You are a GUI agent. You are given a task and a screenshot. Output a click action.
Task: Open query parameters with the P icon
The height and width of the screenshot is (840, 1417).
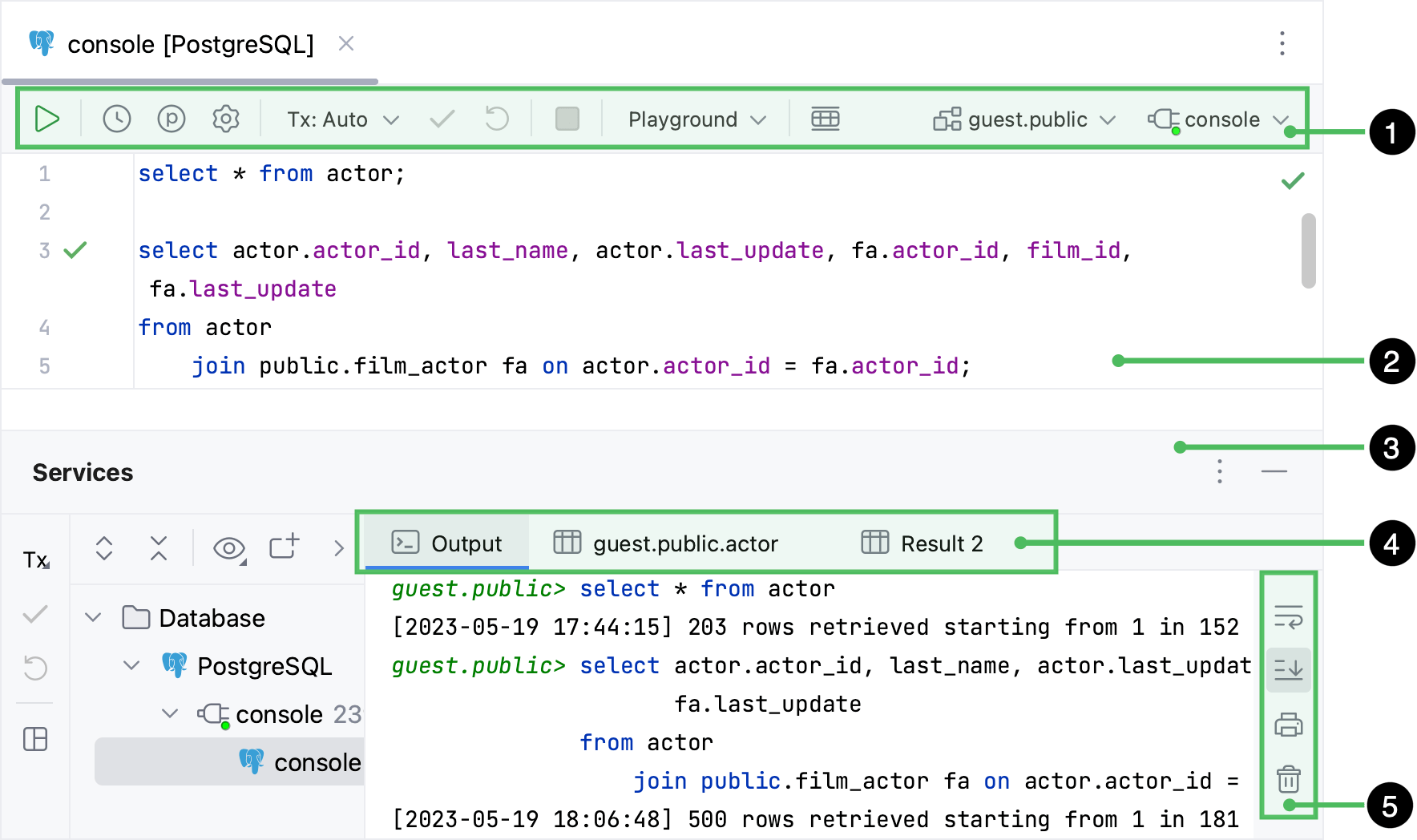pyautogui.click(x=170, y=119)
